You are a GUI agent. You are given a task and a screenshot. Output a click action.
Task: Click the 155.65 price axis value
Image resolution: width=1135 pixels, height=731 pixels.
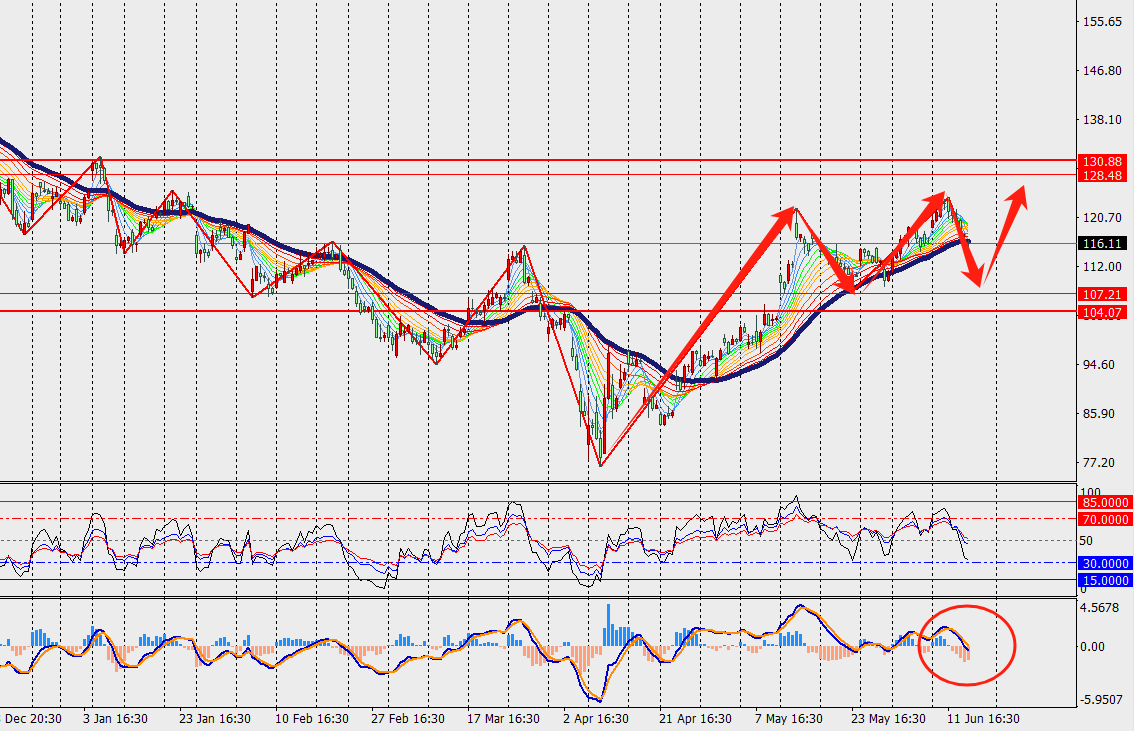tap(1102, 22)
